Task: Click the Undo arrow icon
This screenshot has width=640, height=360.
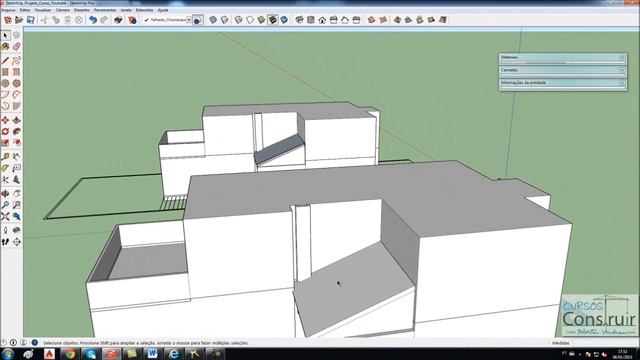Action: point(93,20)
